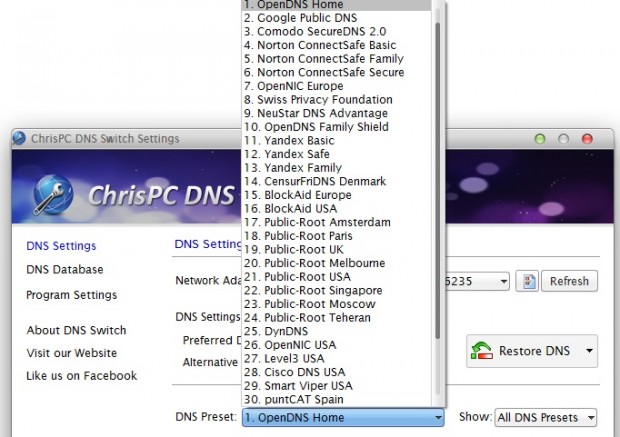Select 12. Yandex Safe preset
Viewport: 620px width, 437px height.
(336, 154)
